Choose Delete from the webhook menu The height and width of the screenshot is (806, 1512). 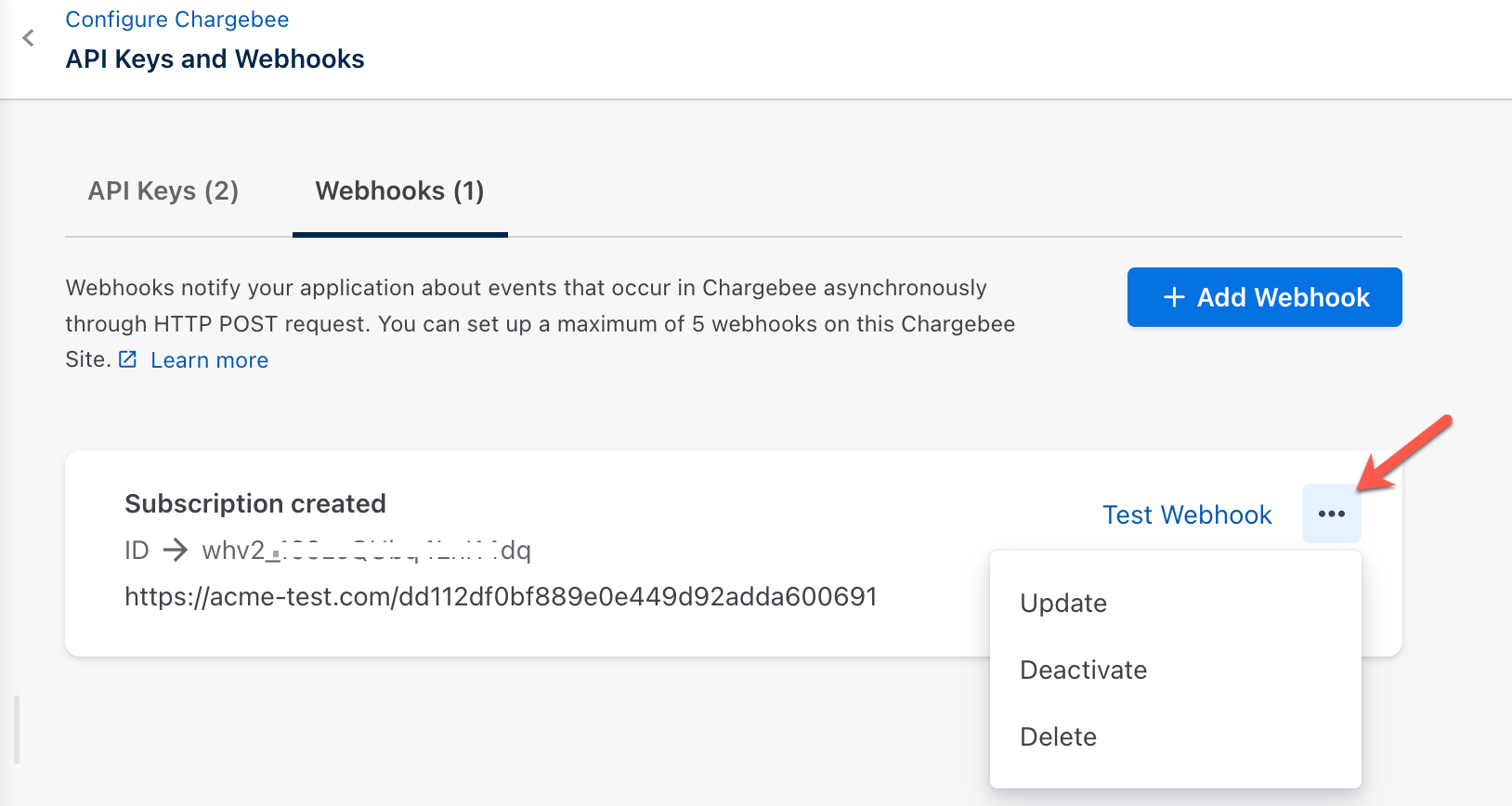point(1058,737)
